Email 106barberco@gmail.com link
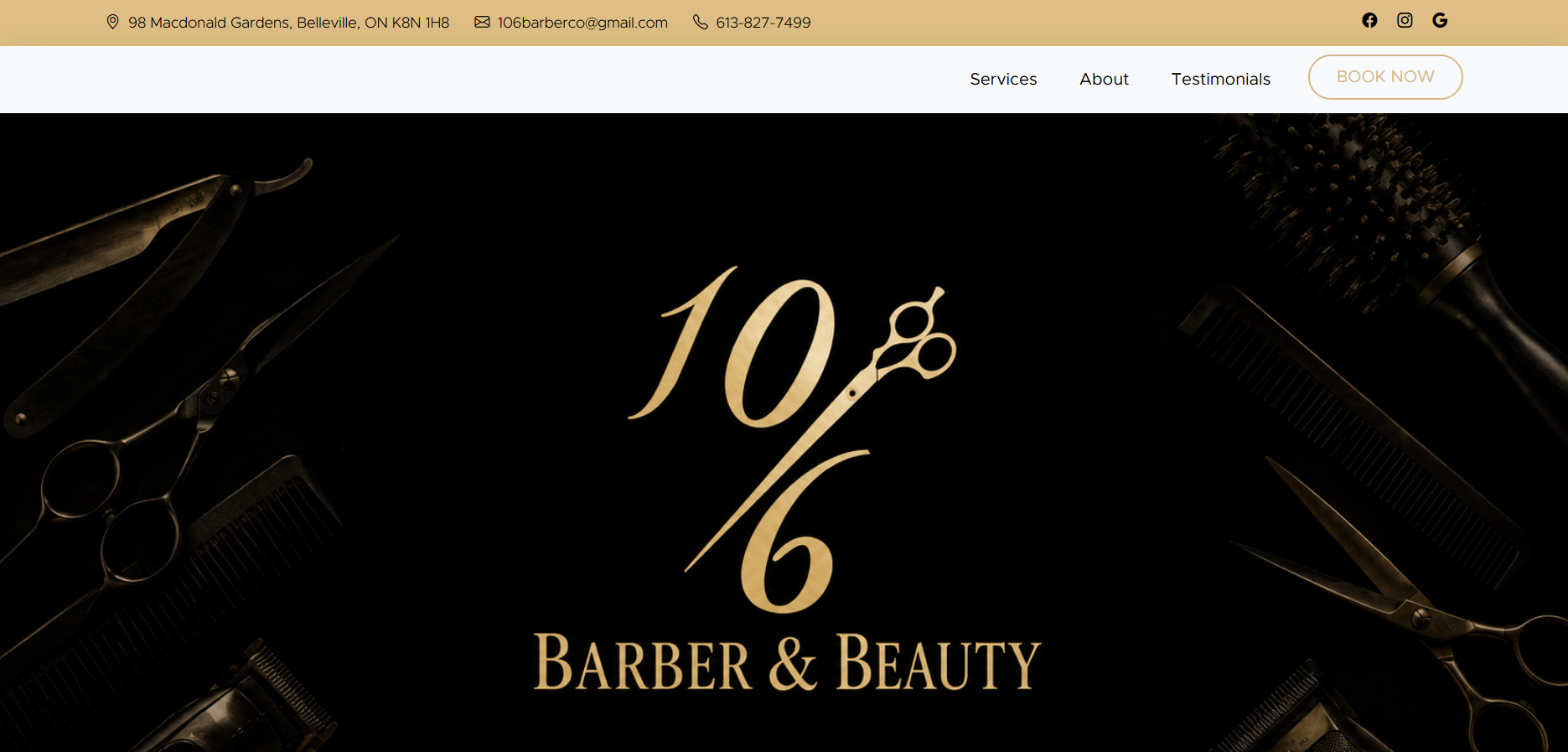 [x=582, y=23]
